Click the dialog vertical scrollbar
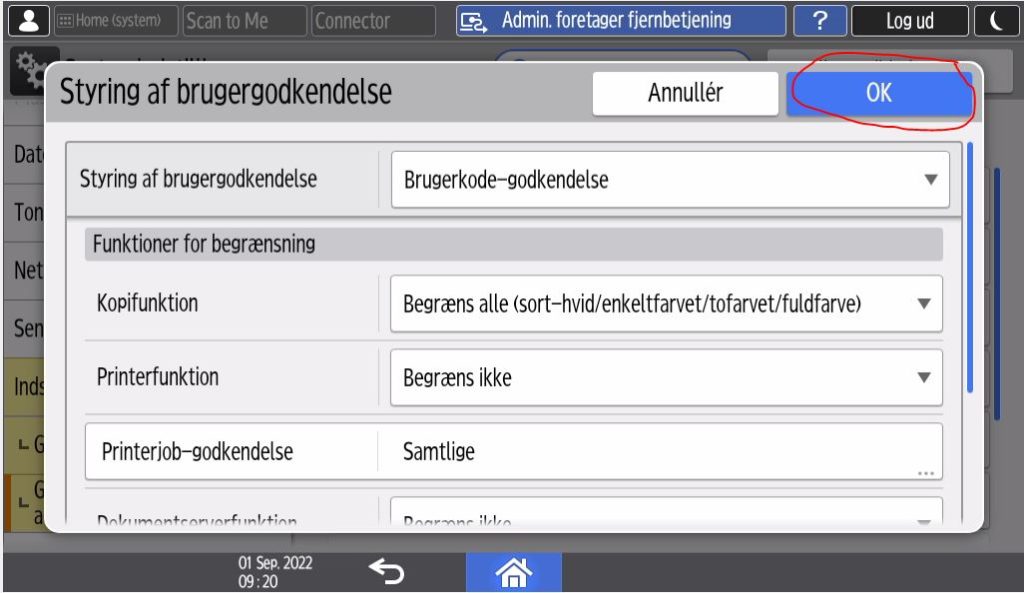The image size is (1024, 593). click(x=969, y=268)
